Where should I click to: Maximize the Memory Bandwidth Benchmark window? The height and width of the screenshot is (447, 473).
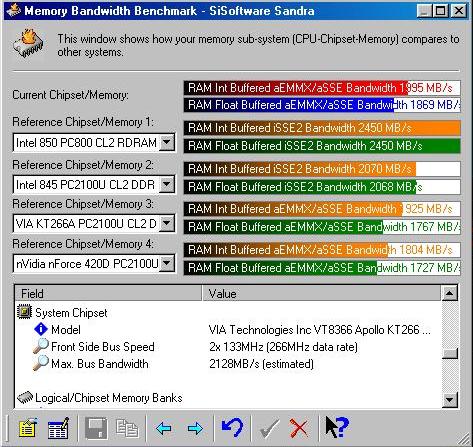click(440, 11)
